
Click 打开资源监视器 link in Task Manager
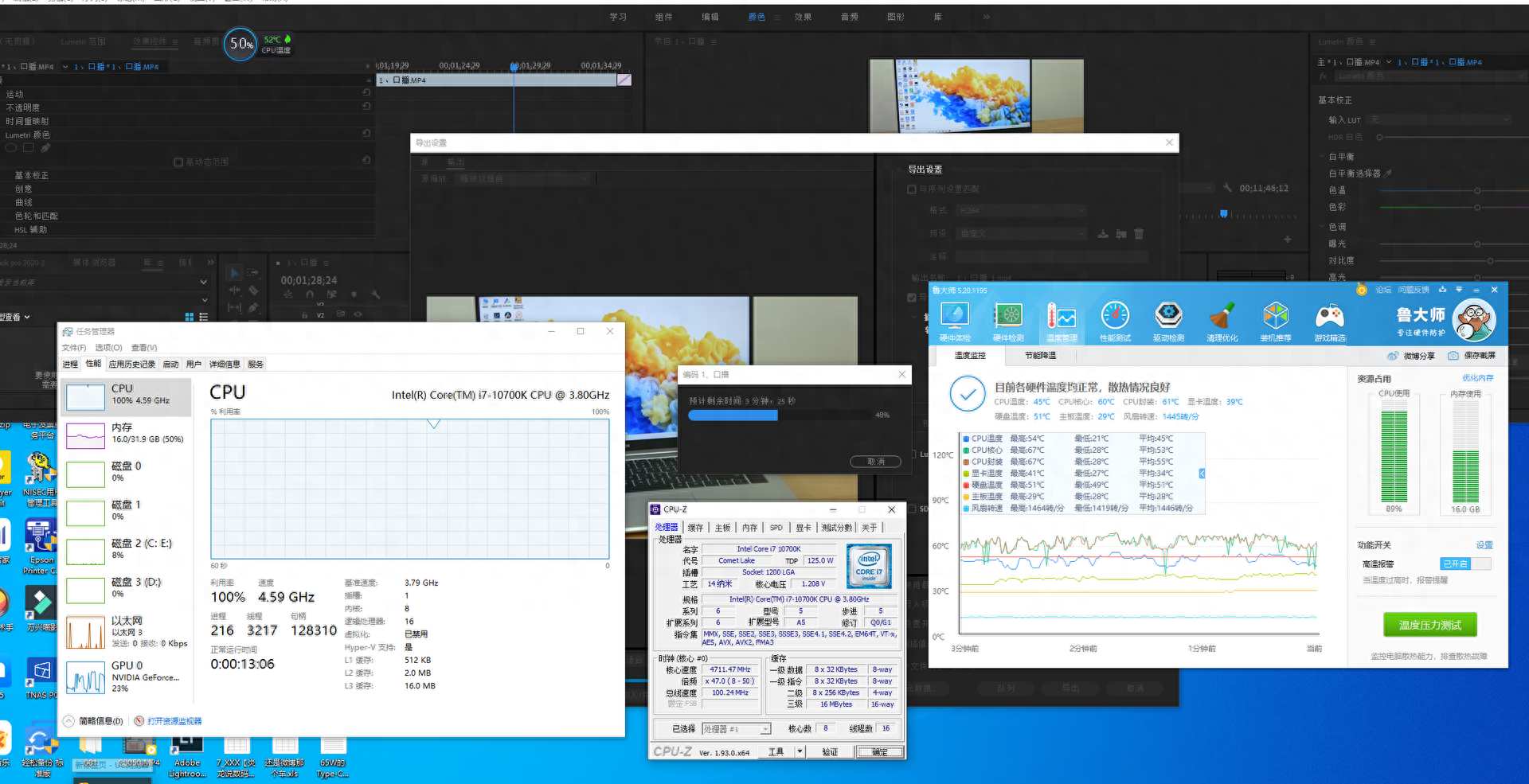(174, 721)
